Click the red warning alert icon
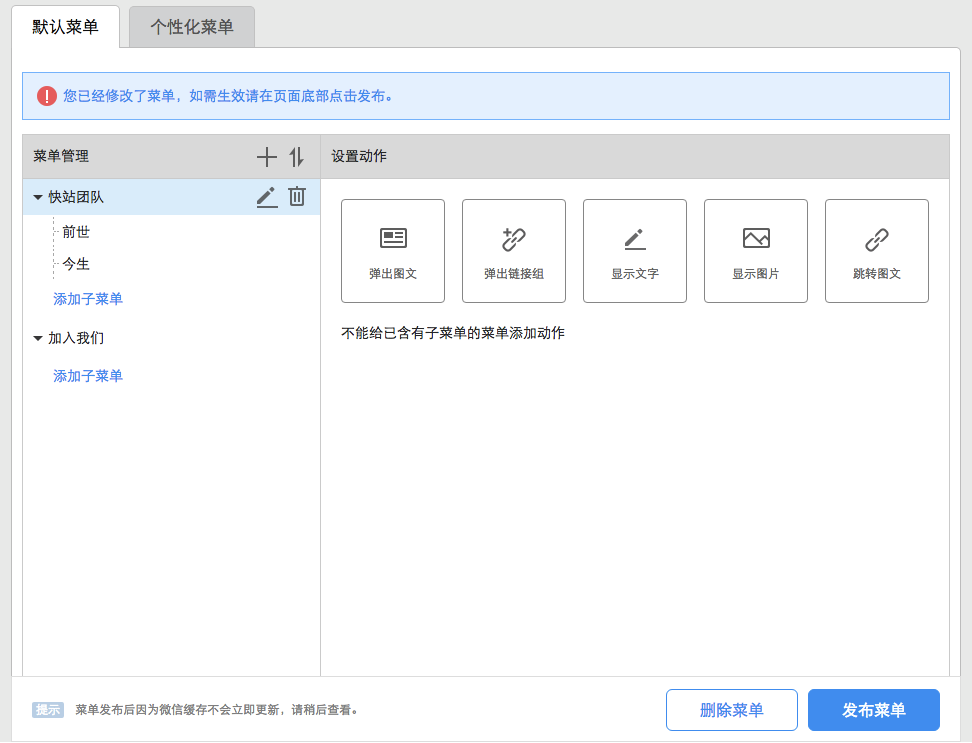The image size is (972, 743). point(47,96)
